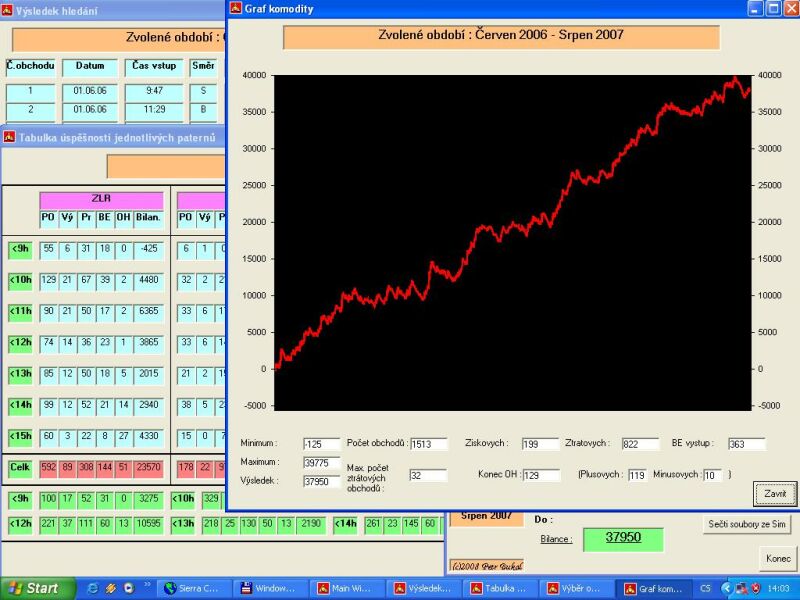Expand hidden tray icons arrow
Image resolution: width=800 pixels, height=600 pixels.
726,589
